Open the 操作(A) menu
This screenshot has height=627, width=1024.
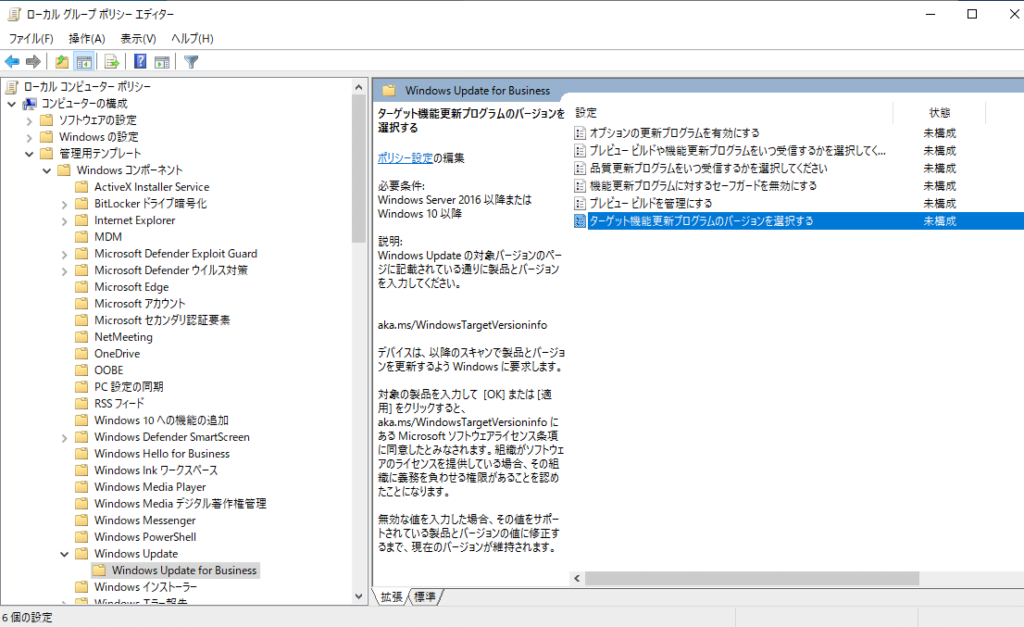pyautogui.click(x=87, y=38)
